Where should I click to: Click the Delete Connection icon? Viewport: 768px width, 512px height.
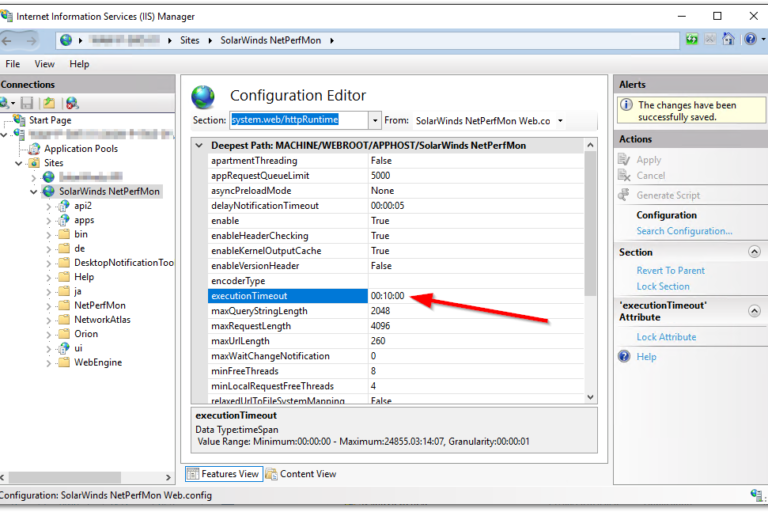coord(72,103)
